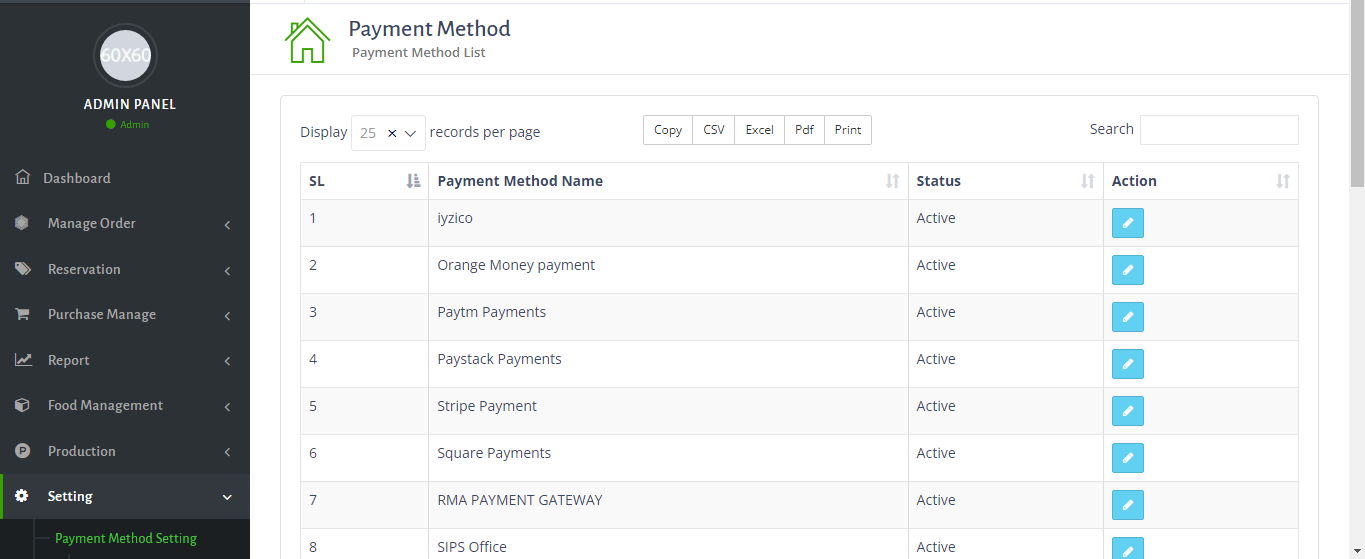The height and width of the screenshot is (559, 1365).
Task: Click inside the Search input field
Action: (1219, 130)
